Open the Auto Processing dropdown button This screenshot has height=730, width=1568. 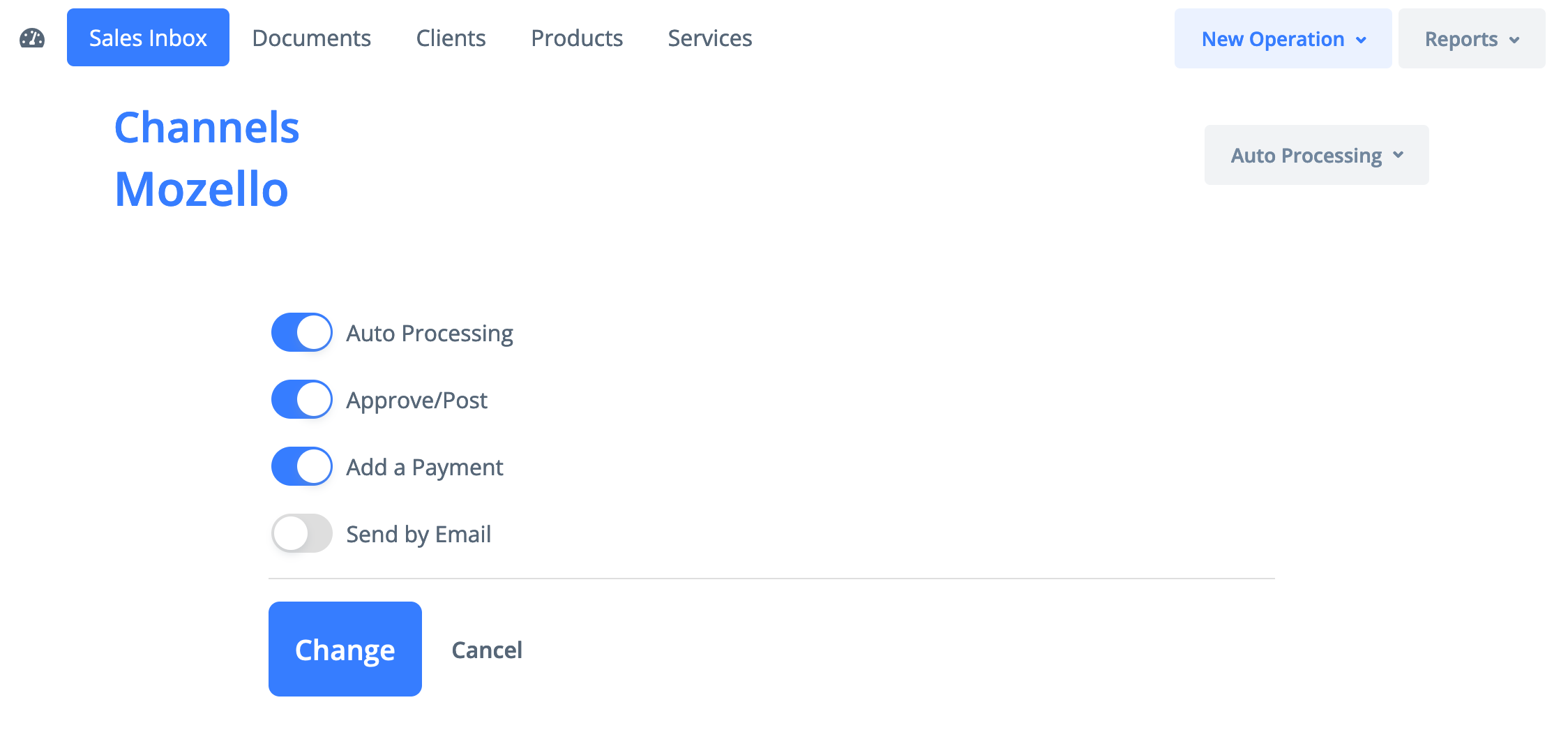1316,155
